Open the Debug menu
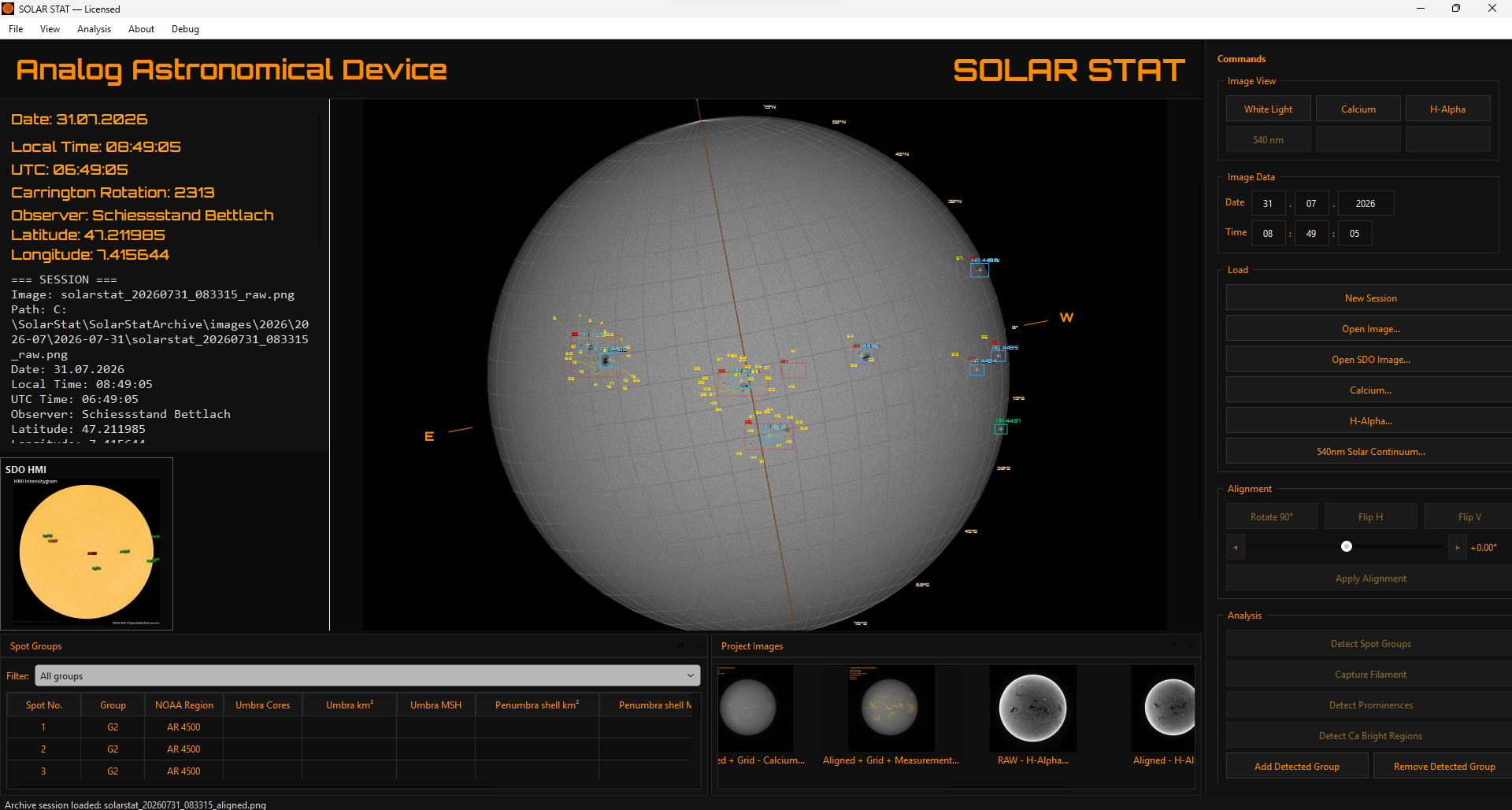1512x810 pixels. tap(185, 29)
